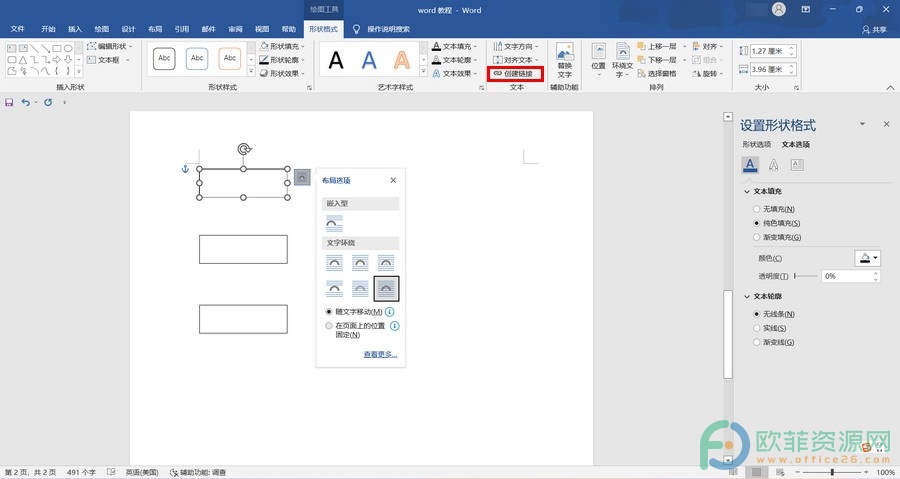The image size is (900, 479).
Task: Switch to the 审阅 Review tab
Action: coord(235,29)
